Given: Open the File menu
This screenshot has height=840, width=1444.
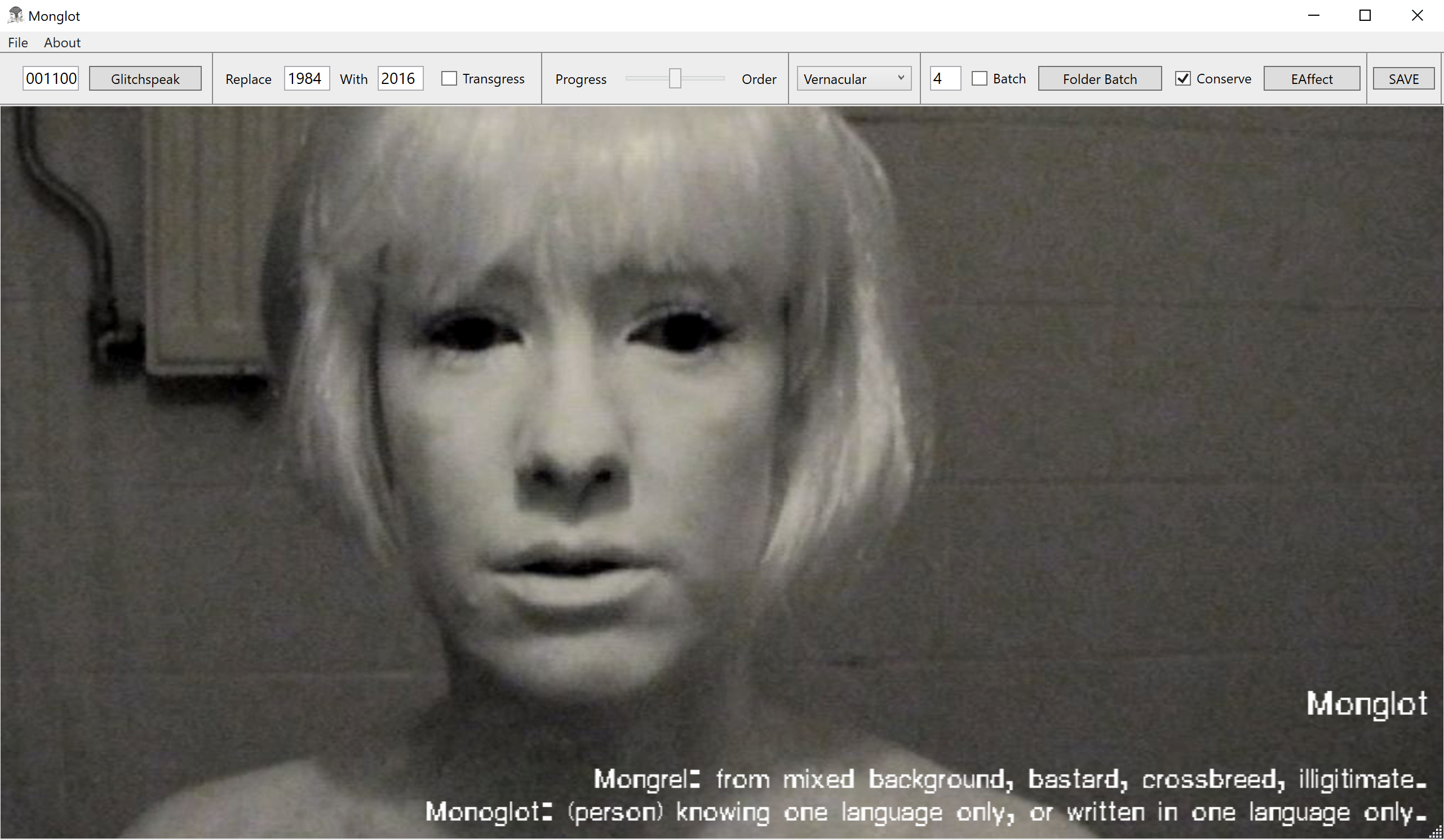Looking at the screenshot, I should 18,42.
